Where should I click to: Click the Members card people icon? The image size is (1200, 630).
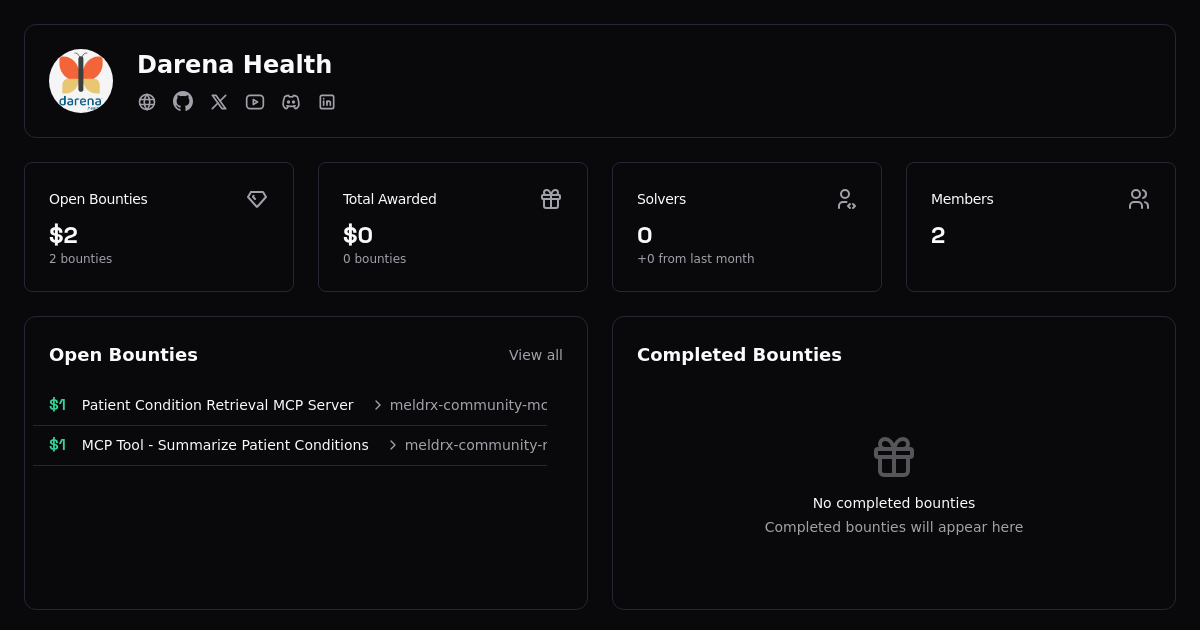1139,199
